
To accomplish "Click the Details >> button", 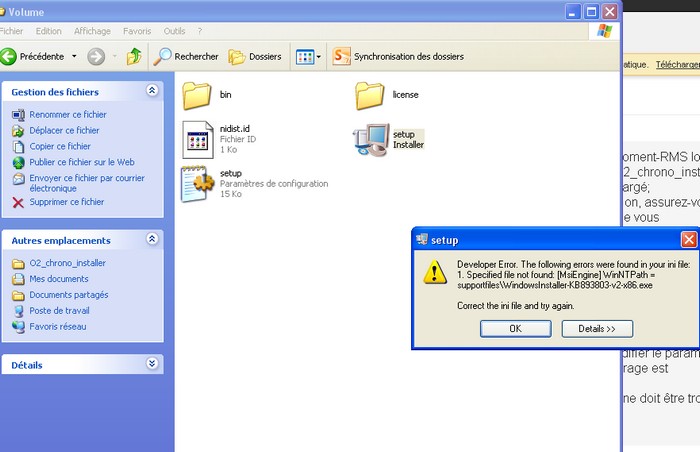I will click(x=597, y=328).
